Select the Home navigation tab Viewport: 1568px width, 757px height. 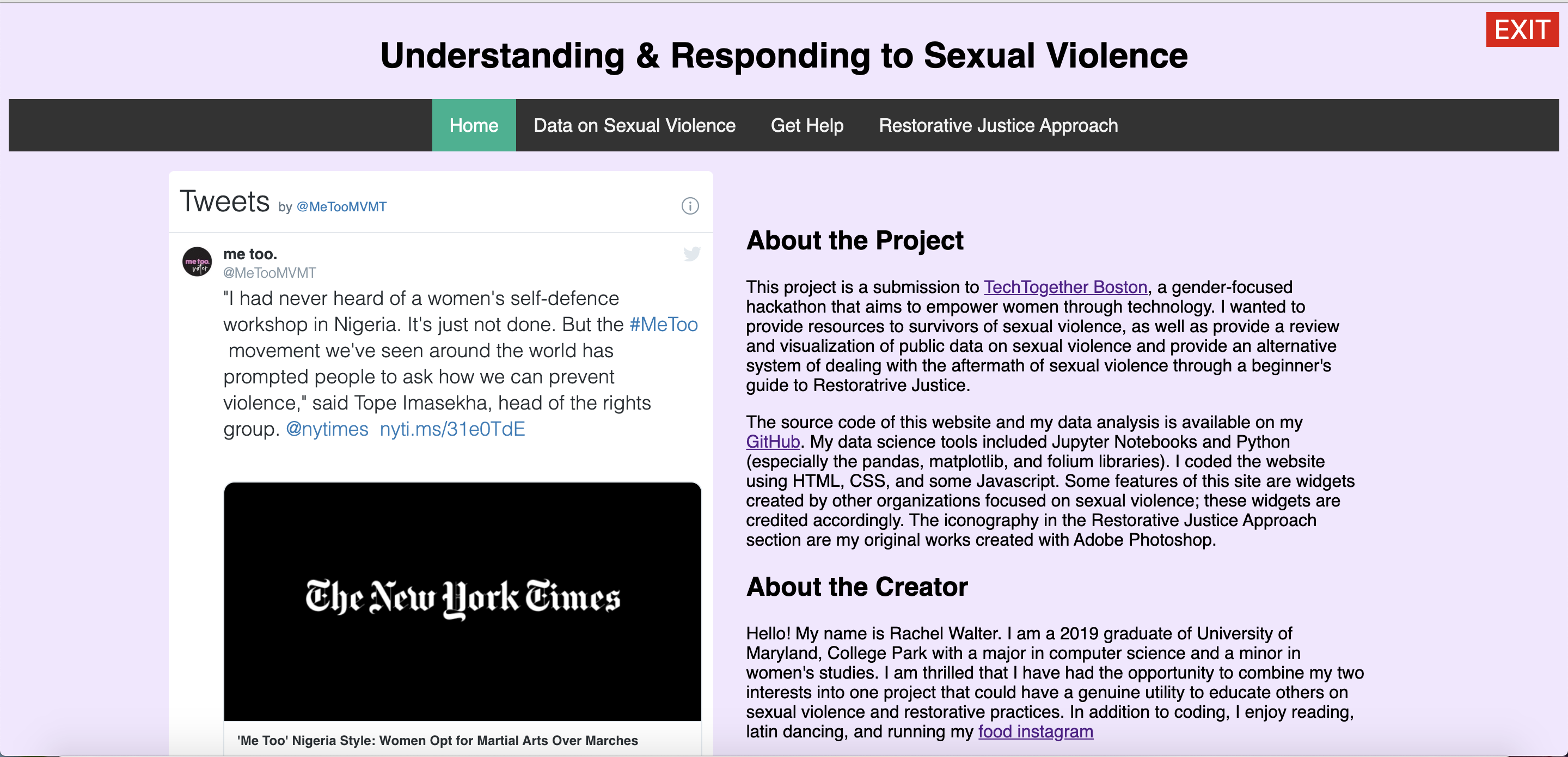pyautogui.click(x=474, y=125)
